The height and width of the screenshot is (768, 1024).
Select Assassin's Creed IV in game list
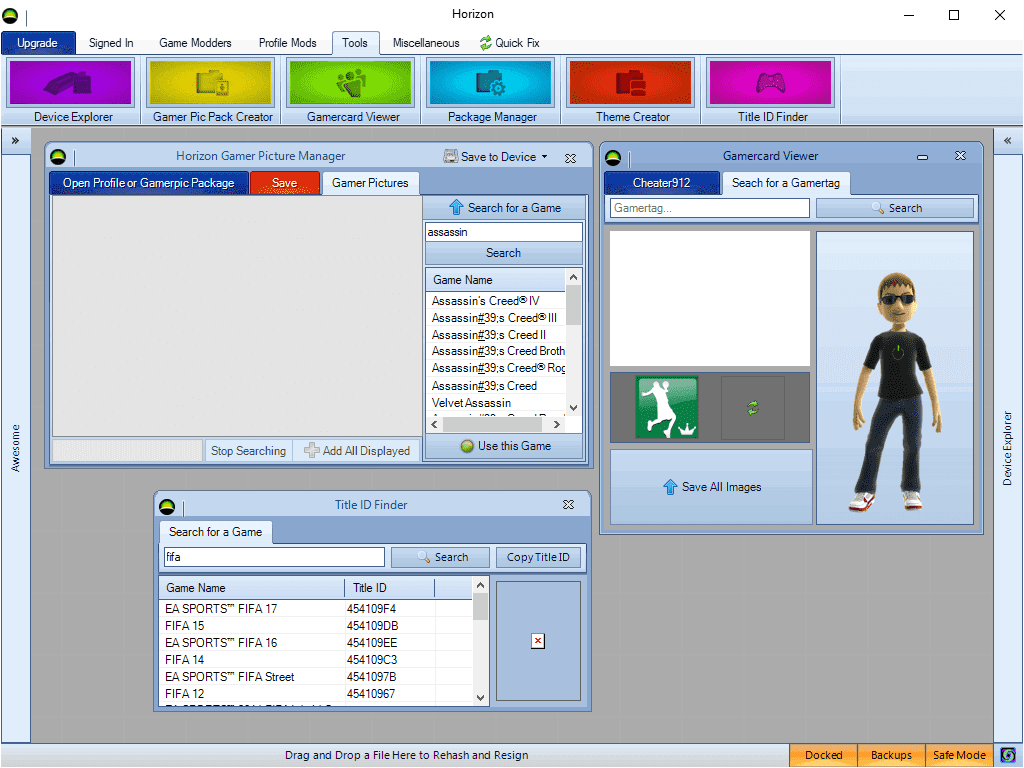(x=496, y=301)
